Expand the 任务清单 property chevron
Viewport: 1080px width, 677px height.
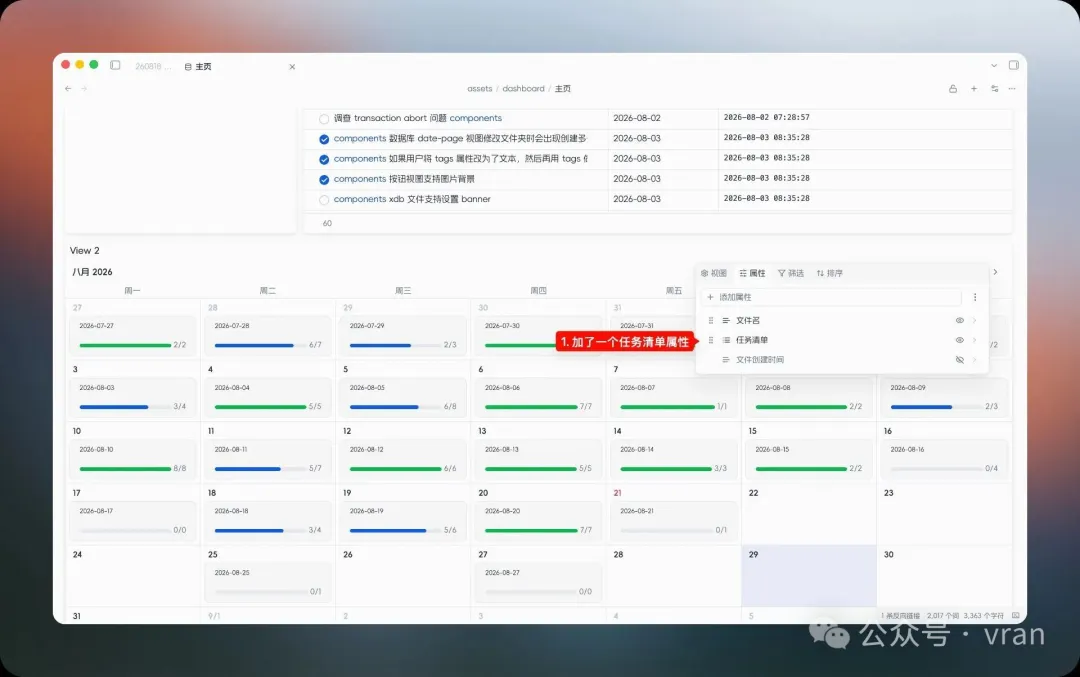pos(975,340)
